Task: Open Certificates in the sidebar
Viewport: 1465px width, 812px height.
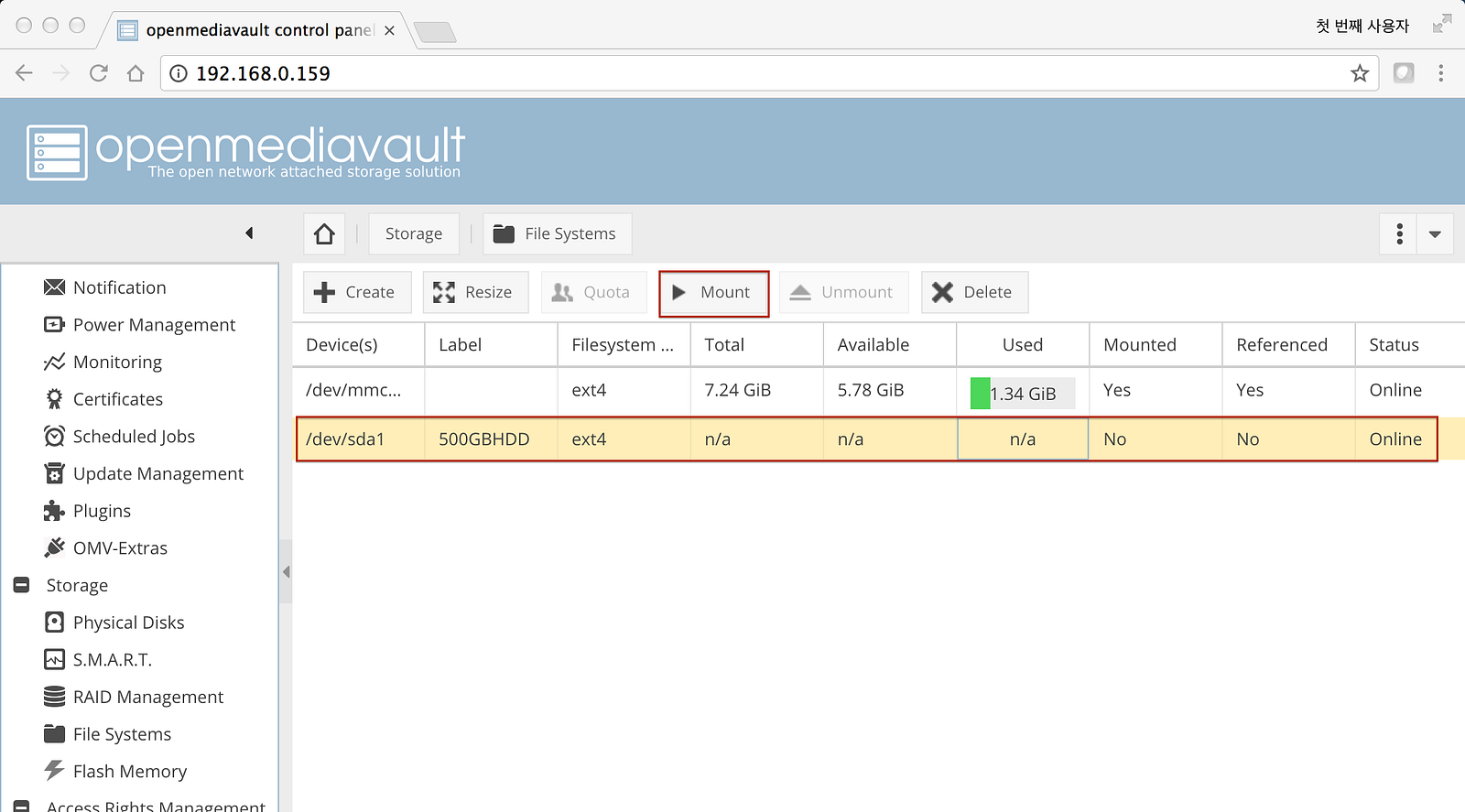Action: (103, 399)
